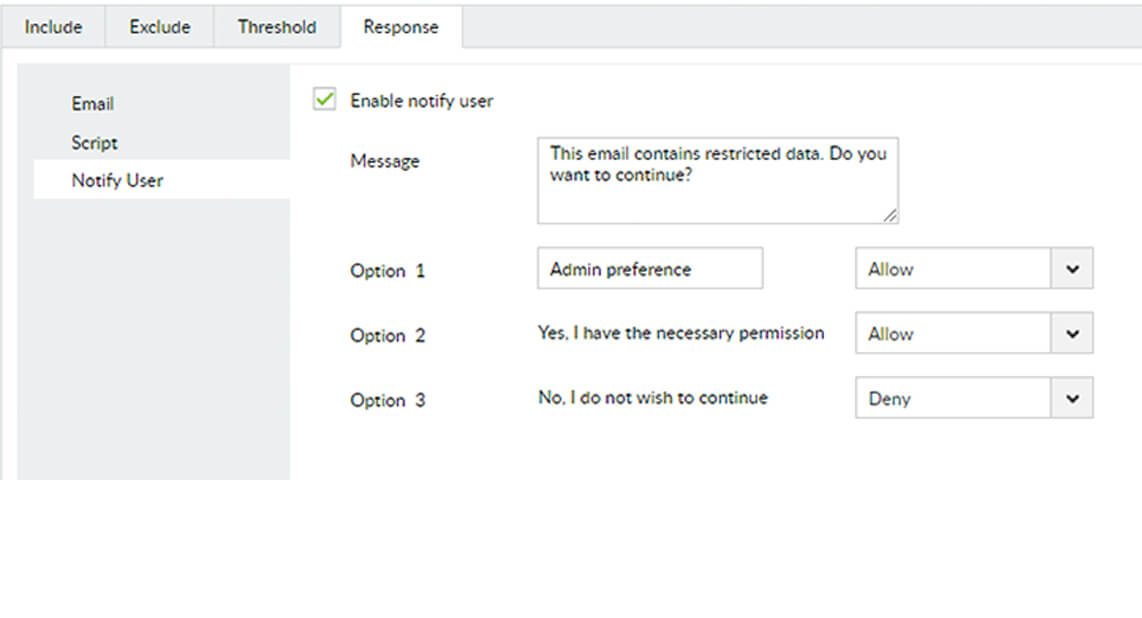Click the Message field label
1142x618 pixels.
click(x=385, y=161)
